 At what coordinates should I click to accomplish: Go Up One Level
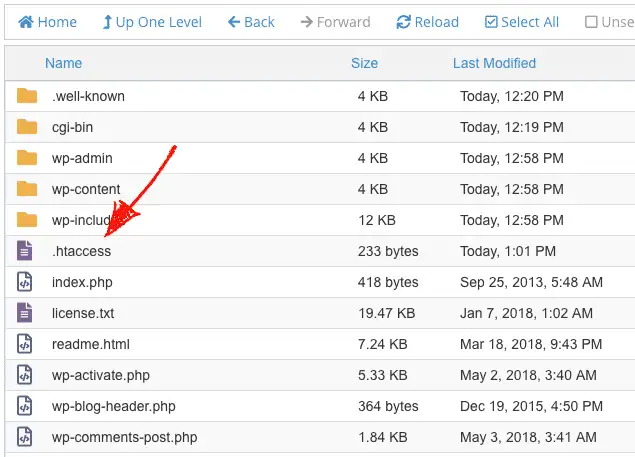click(x=151, y=21)
